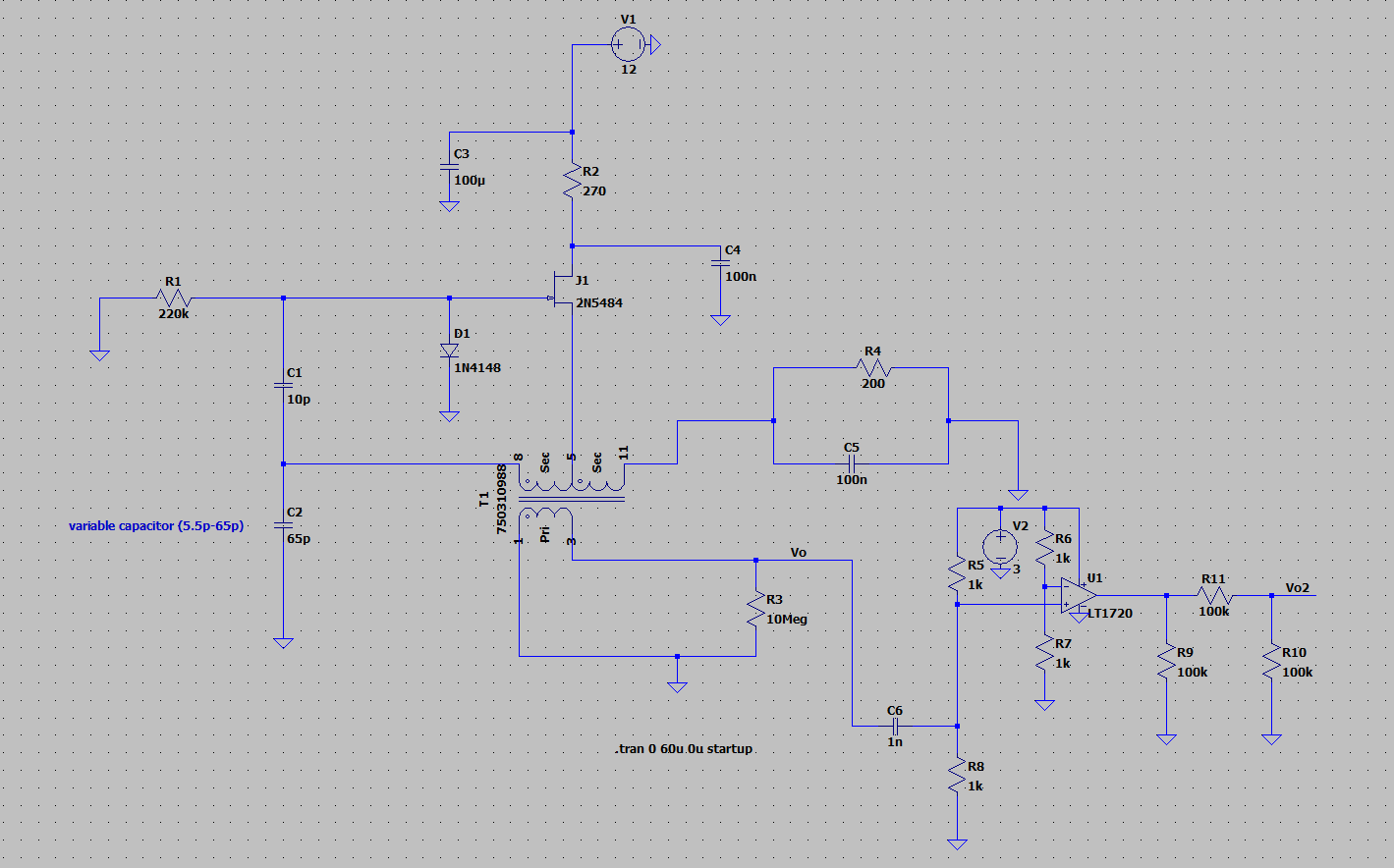
Task: Click the V1 12V voltage source symbol
Action: (626, 43)
